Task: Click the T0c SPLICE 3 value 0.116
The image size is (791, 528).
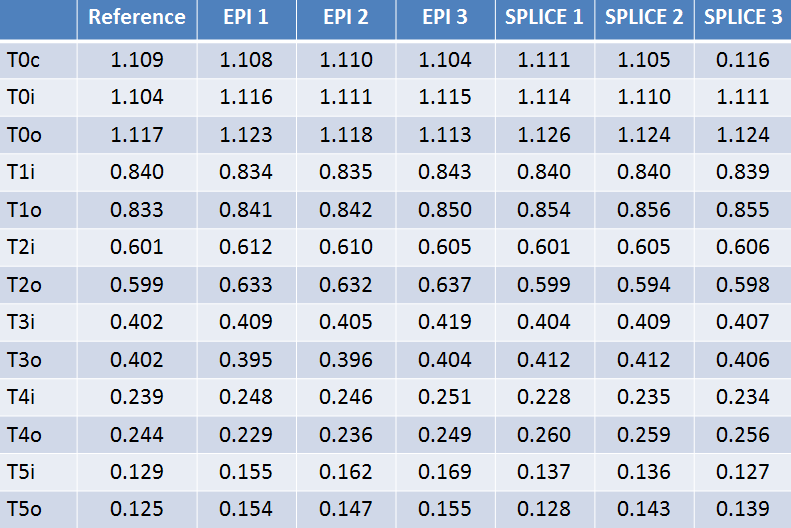Action: coord(743,60)
